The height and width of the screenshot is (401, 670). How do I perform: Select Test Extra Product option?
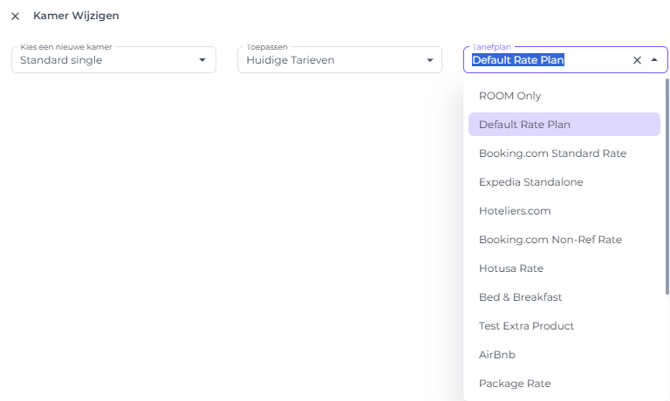[528, 326]
